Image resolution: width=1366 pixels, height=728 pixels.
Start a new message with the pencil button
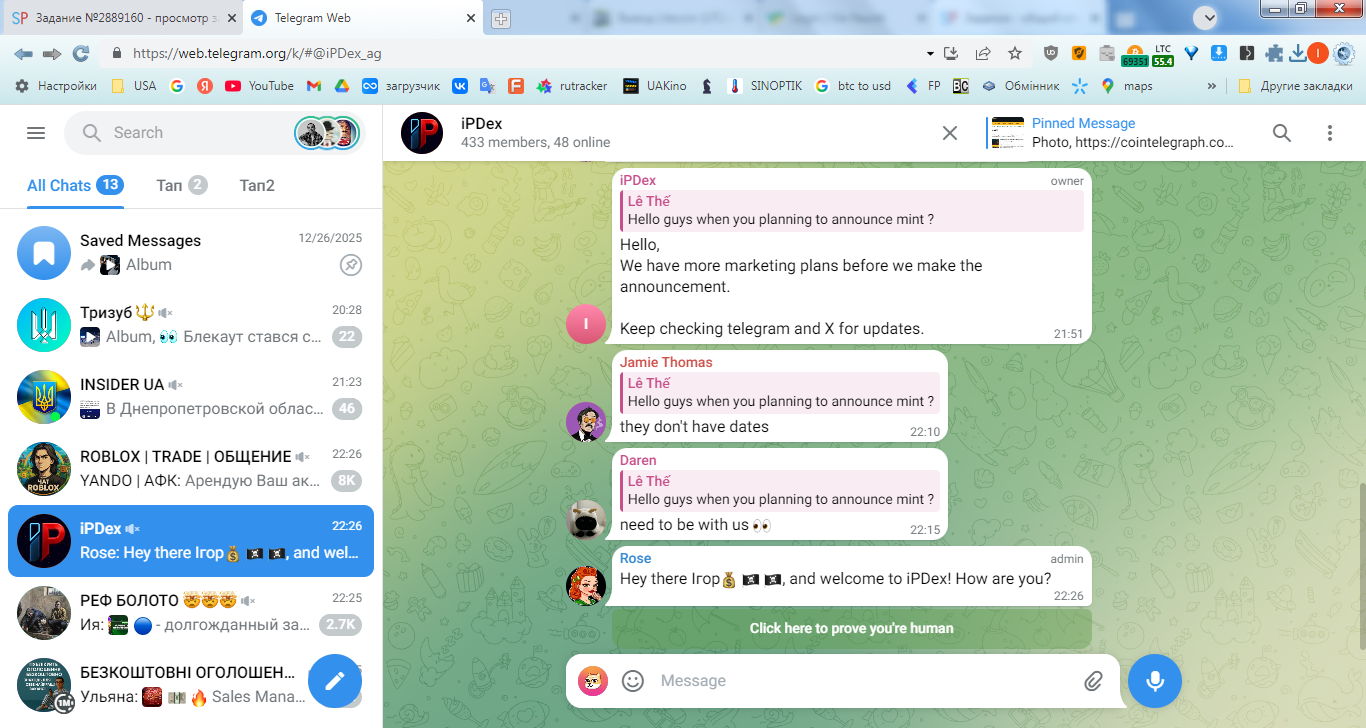tap(335, 681)
